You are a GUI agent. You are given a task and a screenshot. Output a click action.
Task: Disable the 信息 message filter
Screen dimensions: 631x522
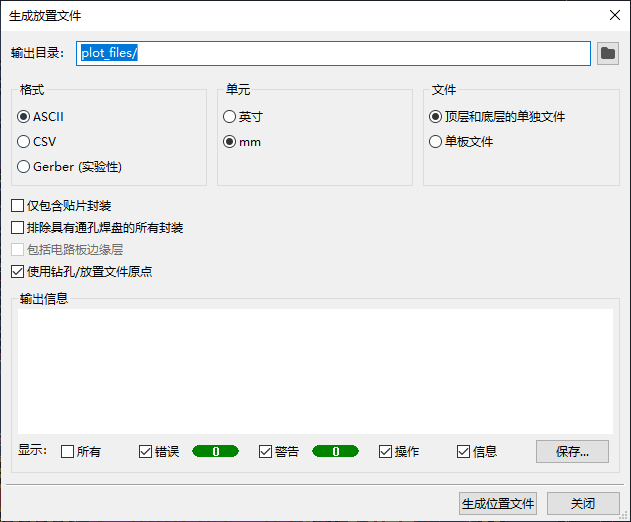tap(464, 451)
